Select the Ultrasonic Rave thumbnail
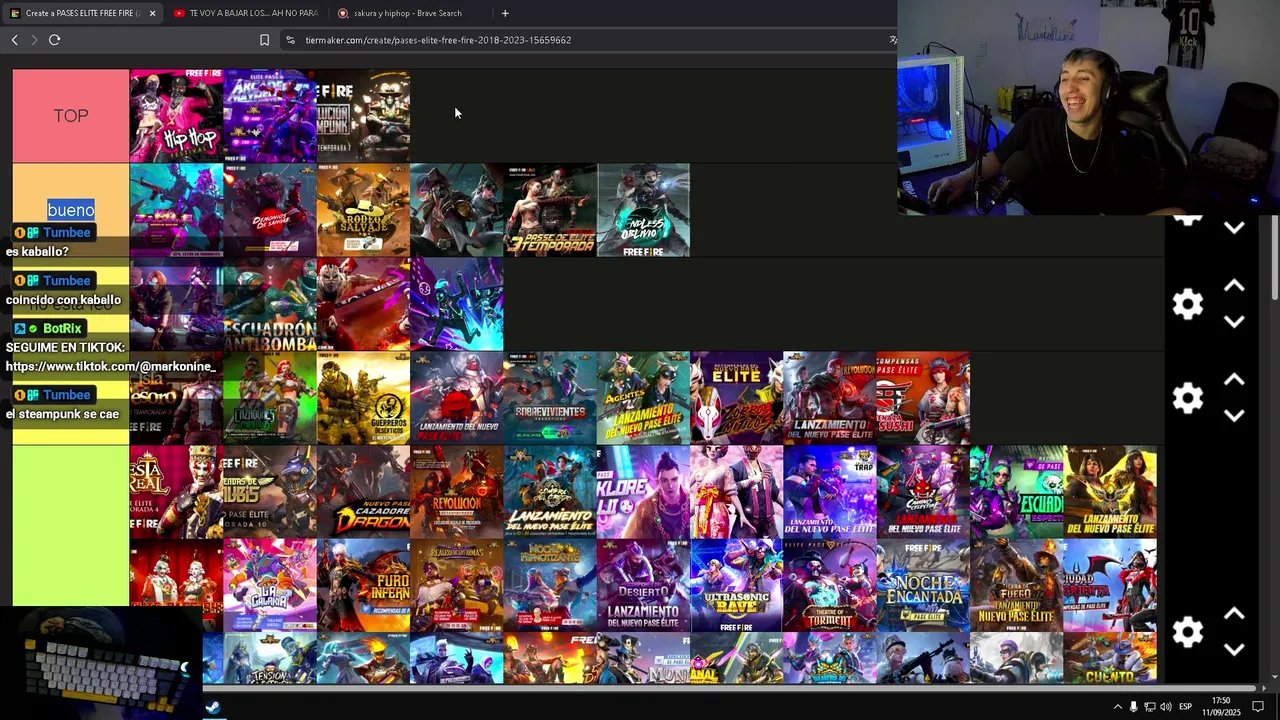 736,586
